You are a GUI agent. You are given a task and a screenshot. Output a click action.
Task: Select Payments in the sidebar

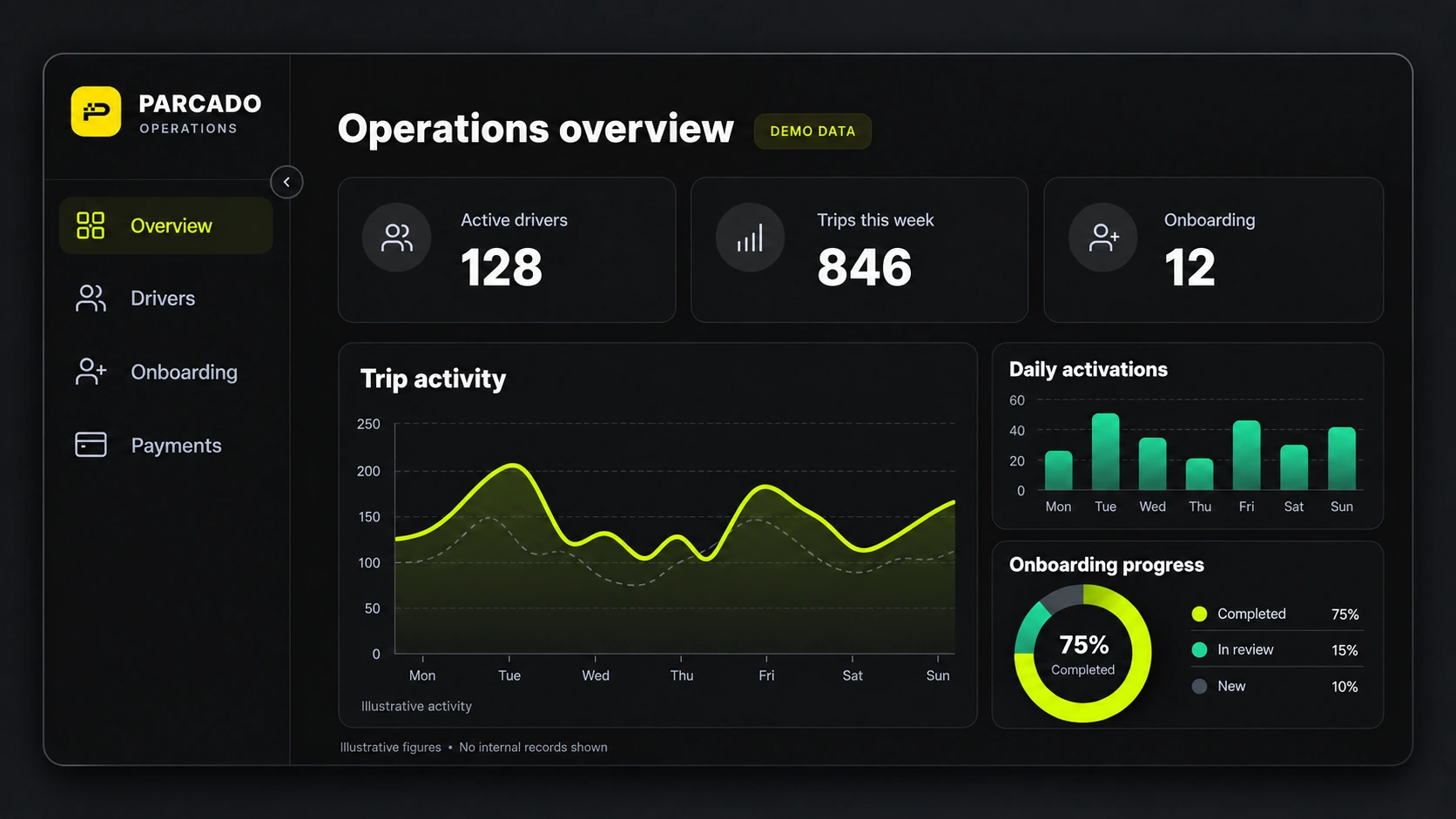(165, 445)
